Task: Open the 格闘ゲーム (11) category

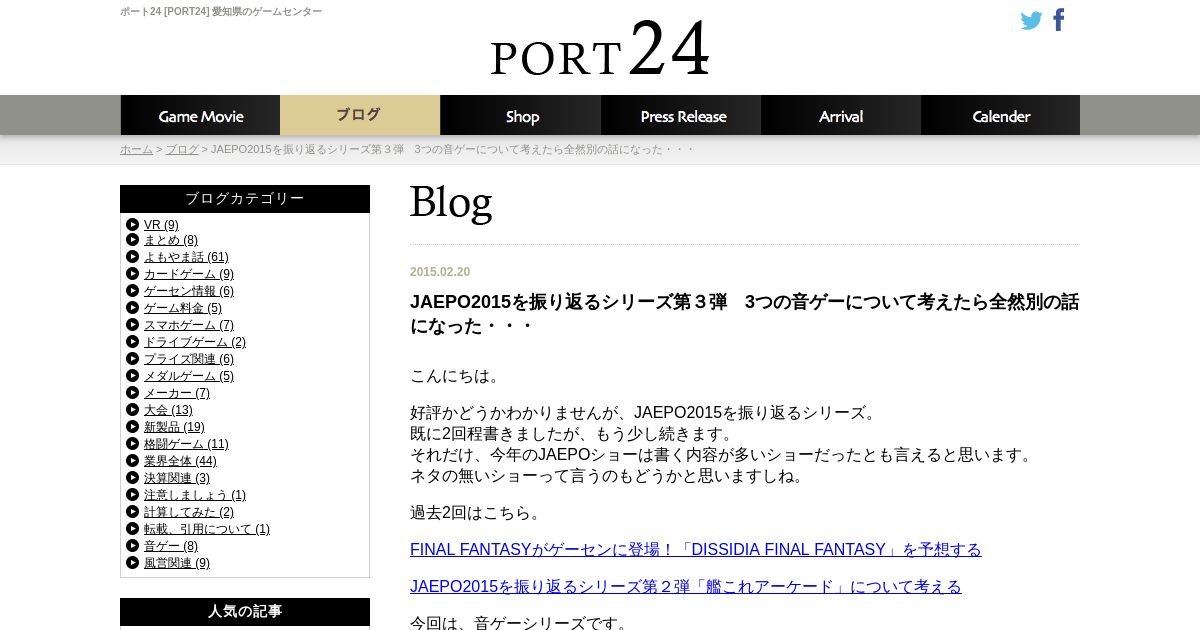Action: [x=186, y=444]
